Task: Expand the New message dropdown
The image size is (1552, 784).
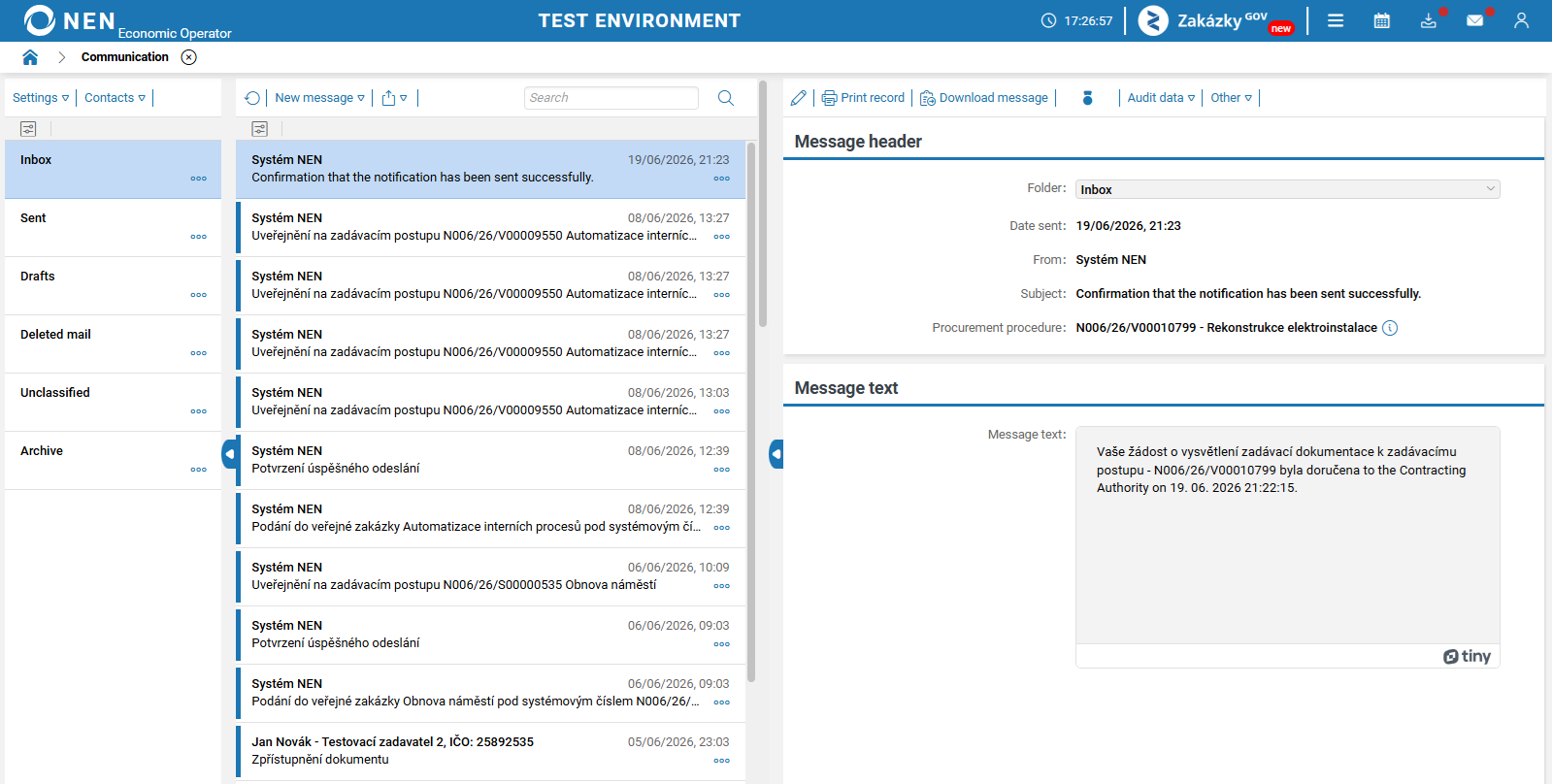Action: click(319, 98)
